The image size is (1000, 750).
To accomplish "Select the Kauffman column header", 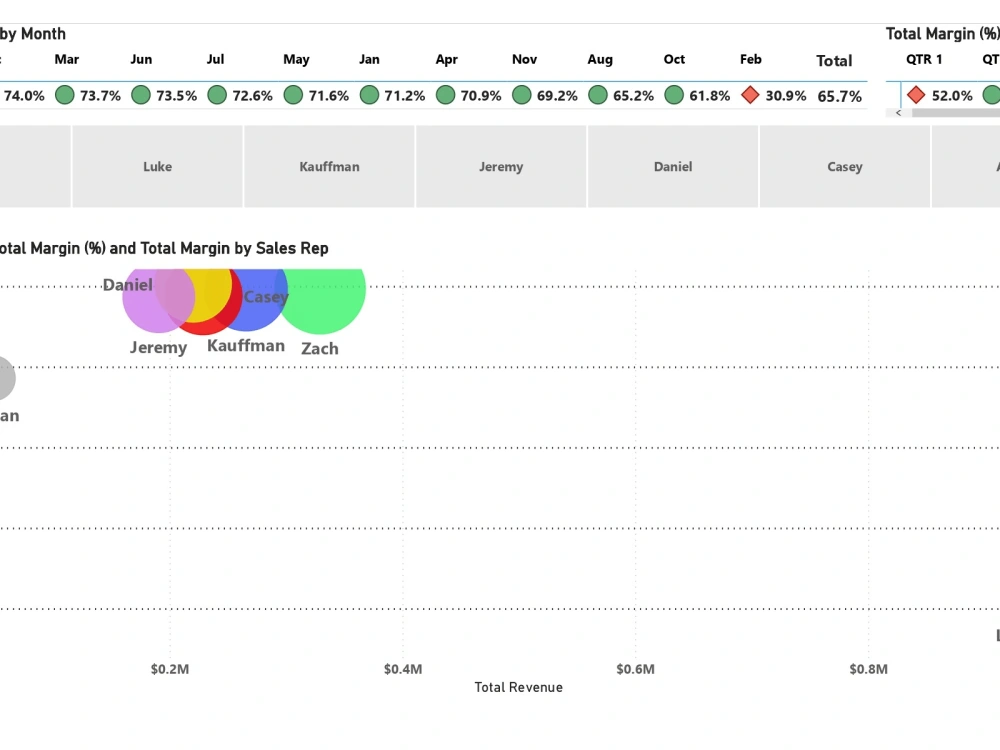I will [x=329, y=167].
